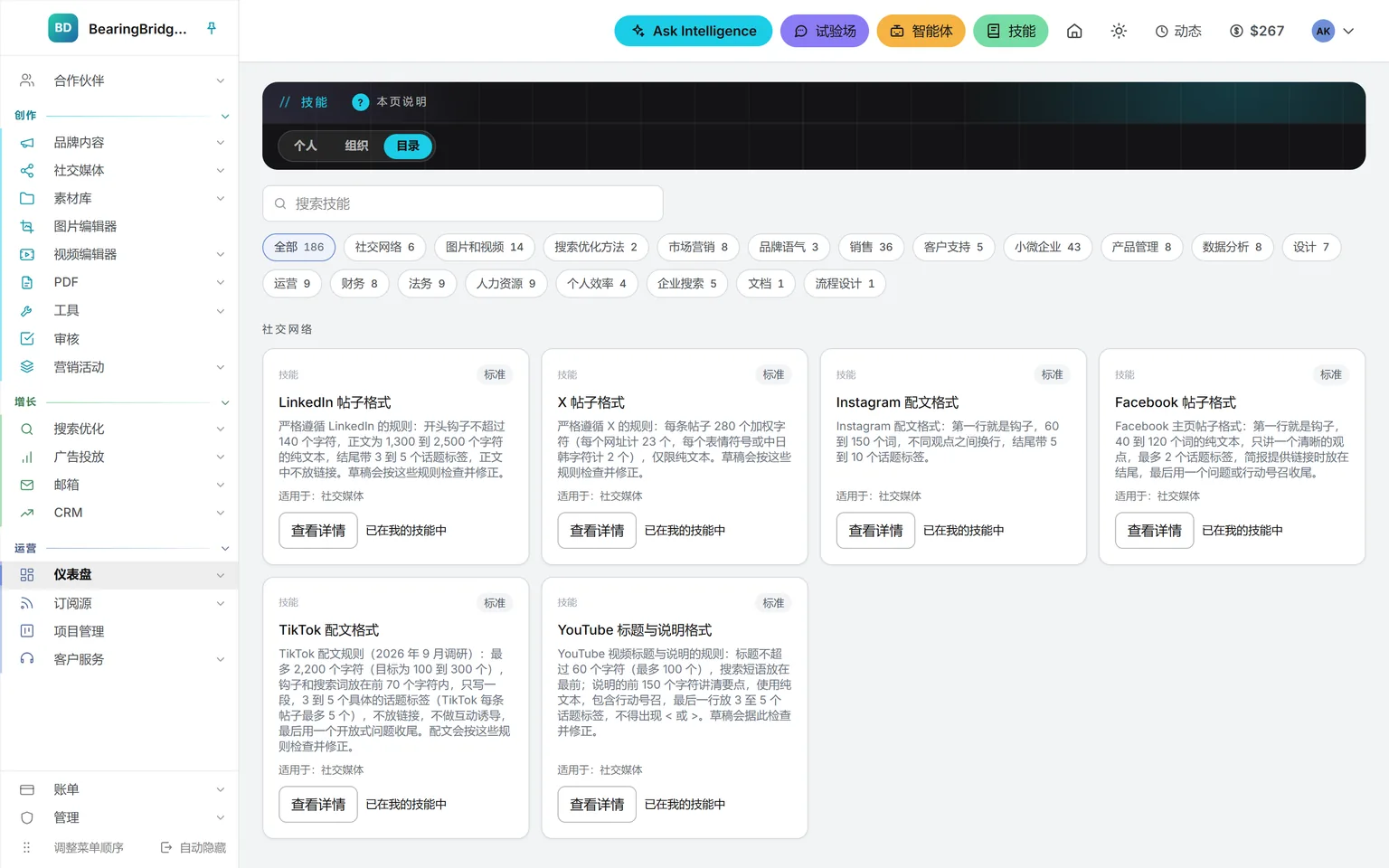Expand the 合作伙伴 menu chevron
Viewport: 1389px width, 868px height.
[x=220, y=80]
